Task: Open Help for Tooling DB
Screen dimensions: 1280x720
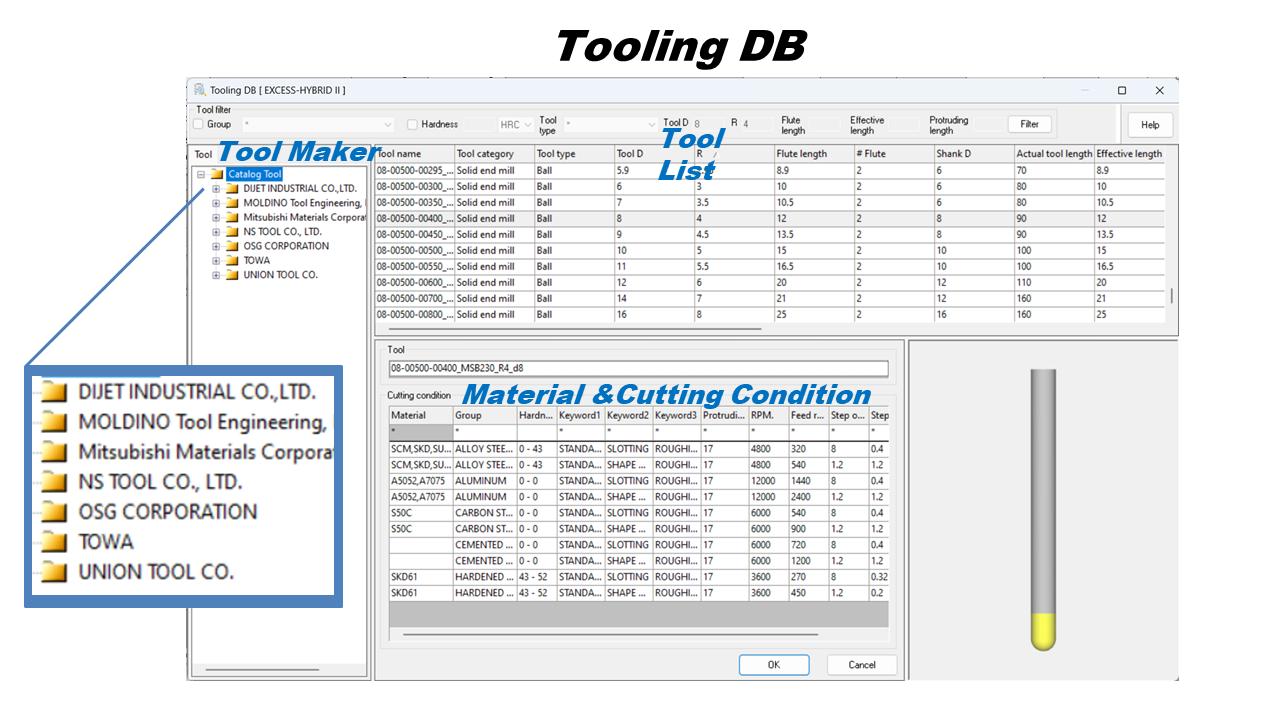Action: pos(1150,125)
